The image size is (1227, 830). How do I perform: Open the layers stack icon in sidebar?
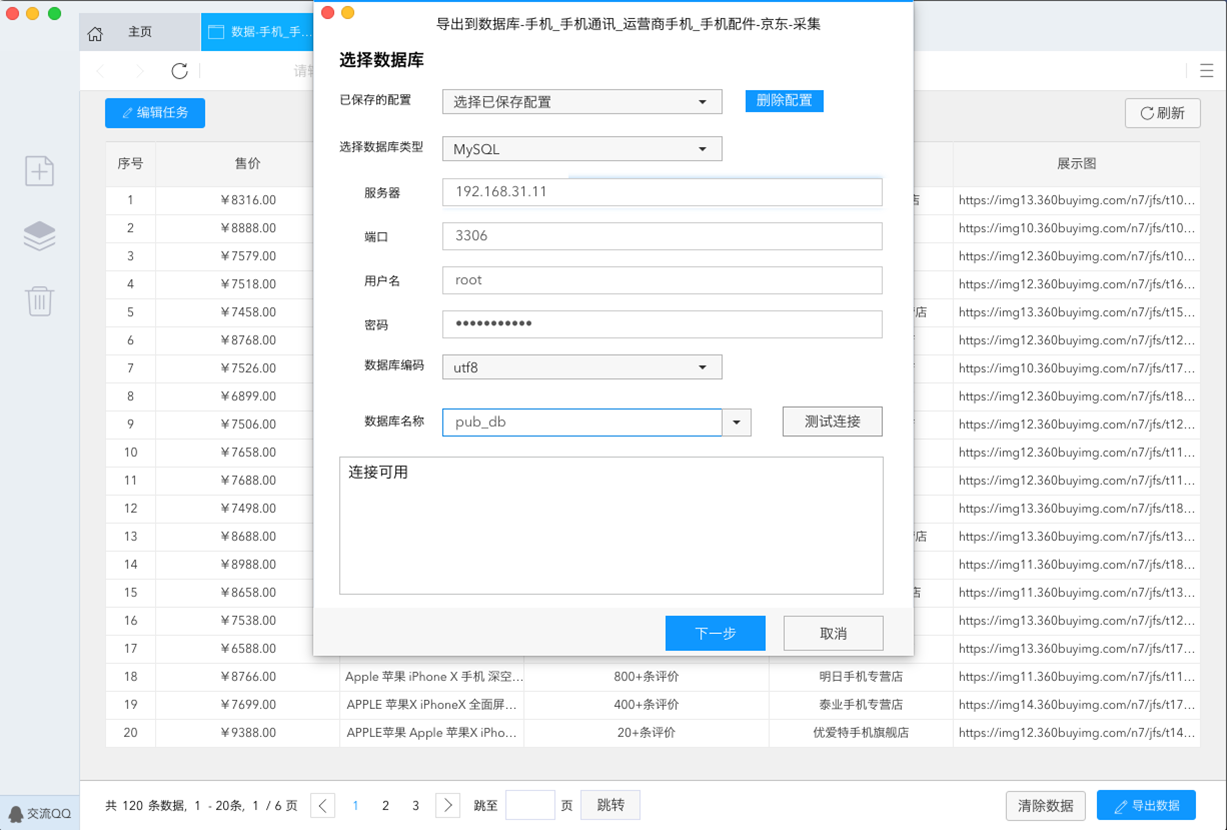tap(39, 236)
